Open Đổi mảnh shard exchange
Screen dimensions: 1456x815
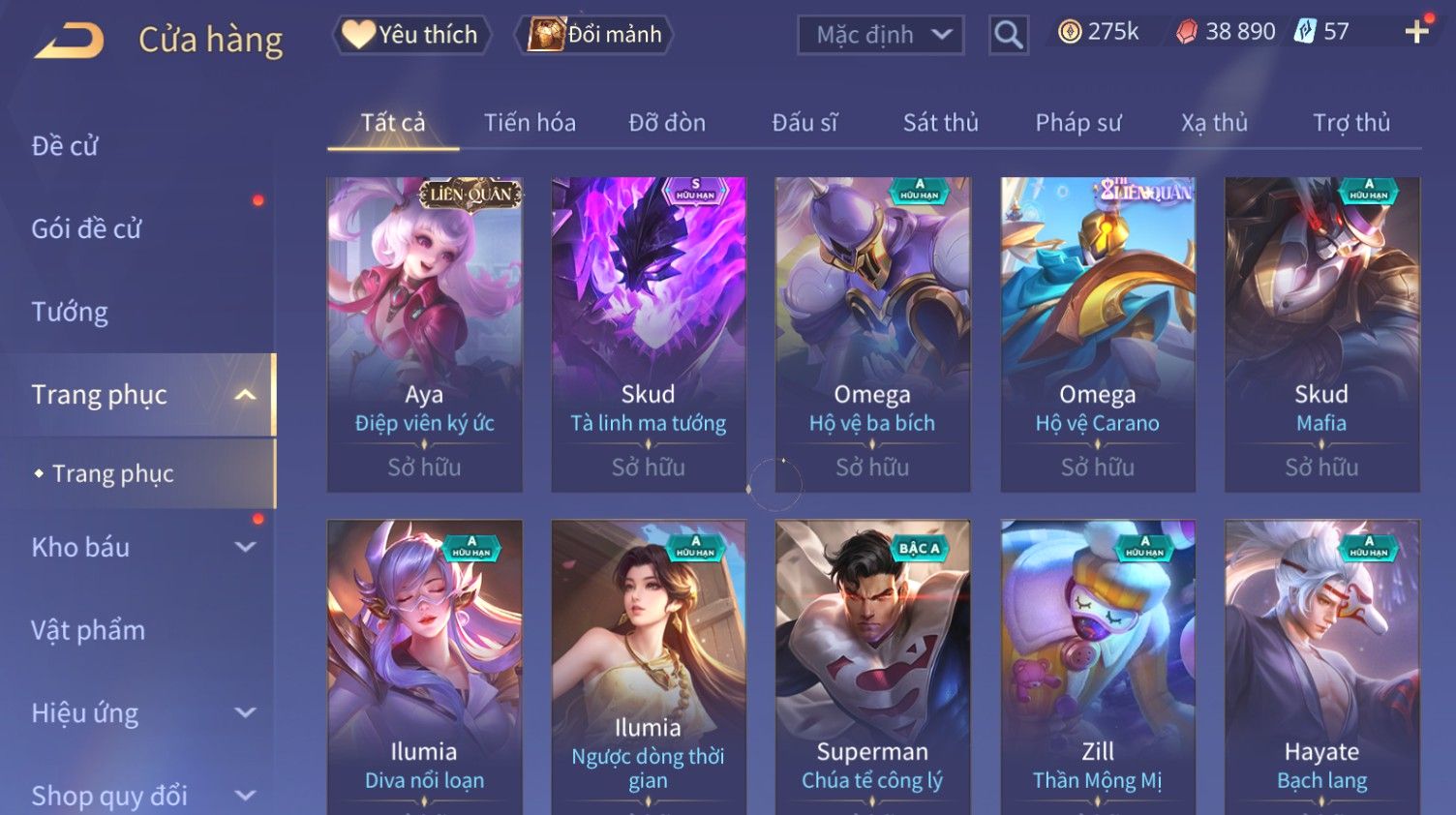click(x=595, y=35)
